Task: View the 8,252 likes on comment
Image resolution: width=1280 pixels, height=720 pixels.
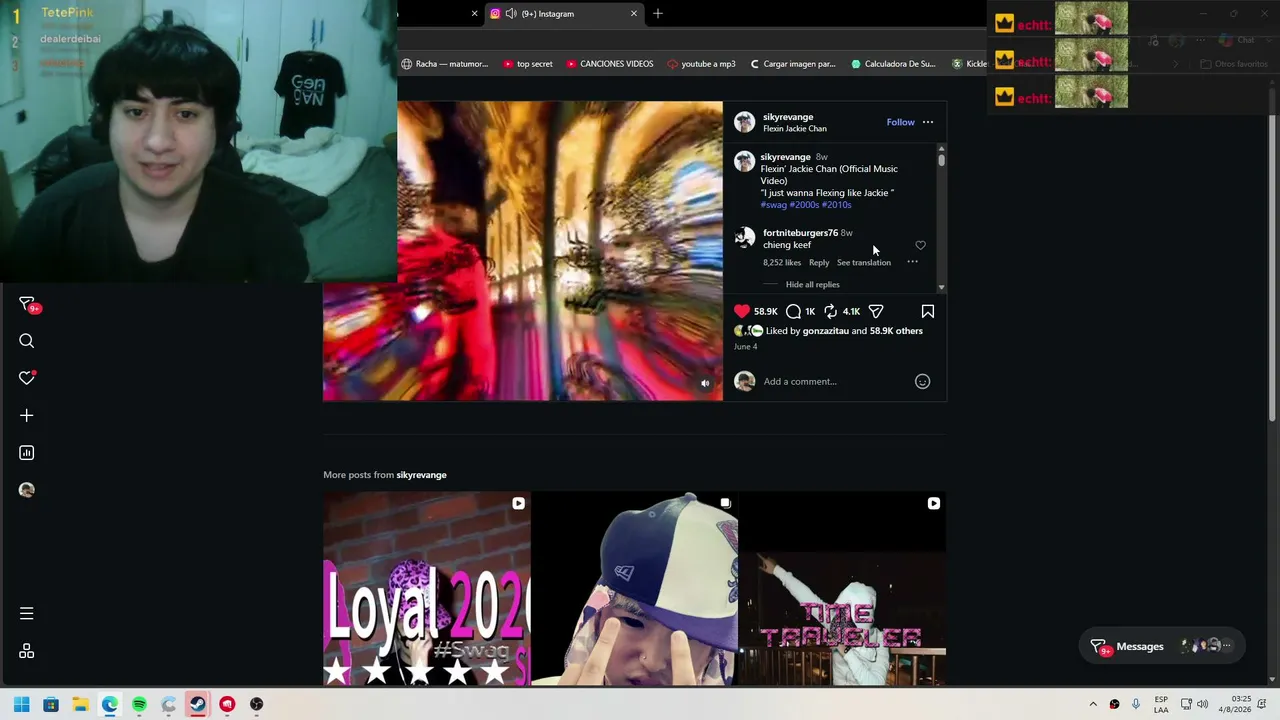Action: coord(782,262)
